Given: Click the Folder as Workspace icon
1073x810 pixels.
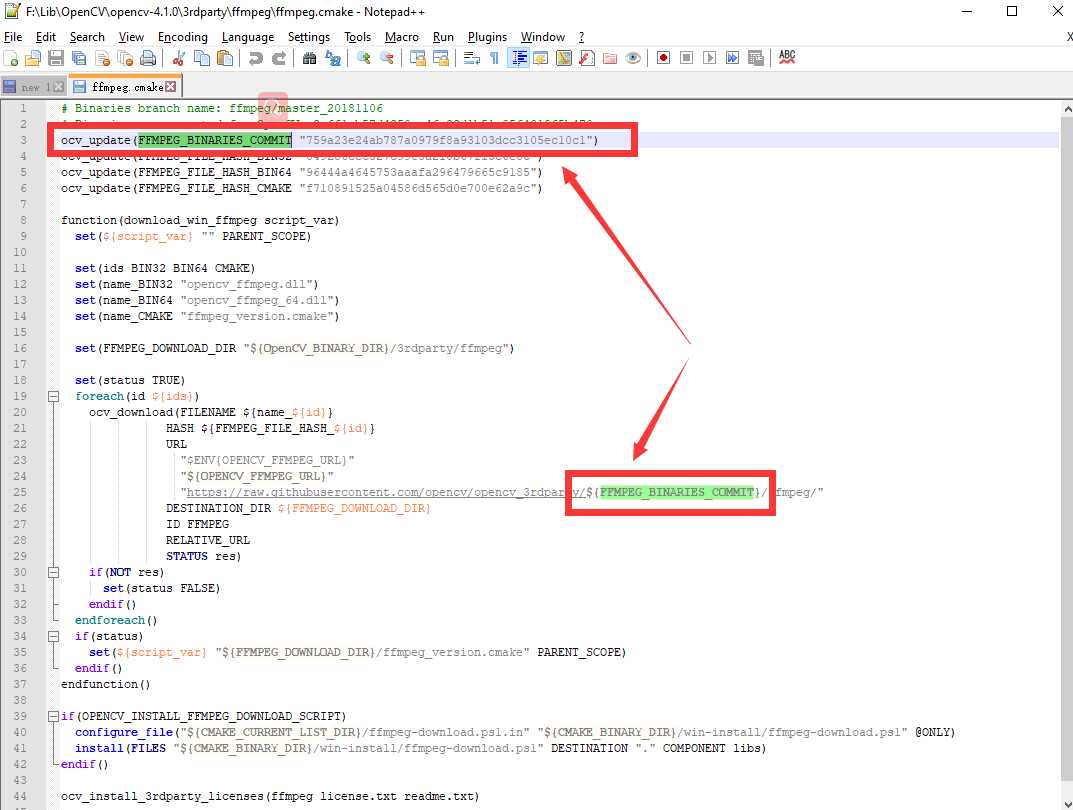Looking at the screenshot, I should 610,58.
